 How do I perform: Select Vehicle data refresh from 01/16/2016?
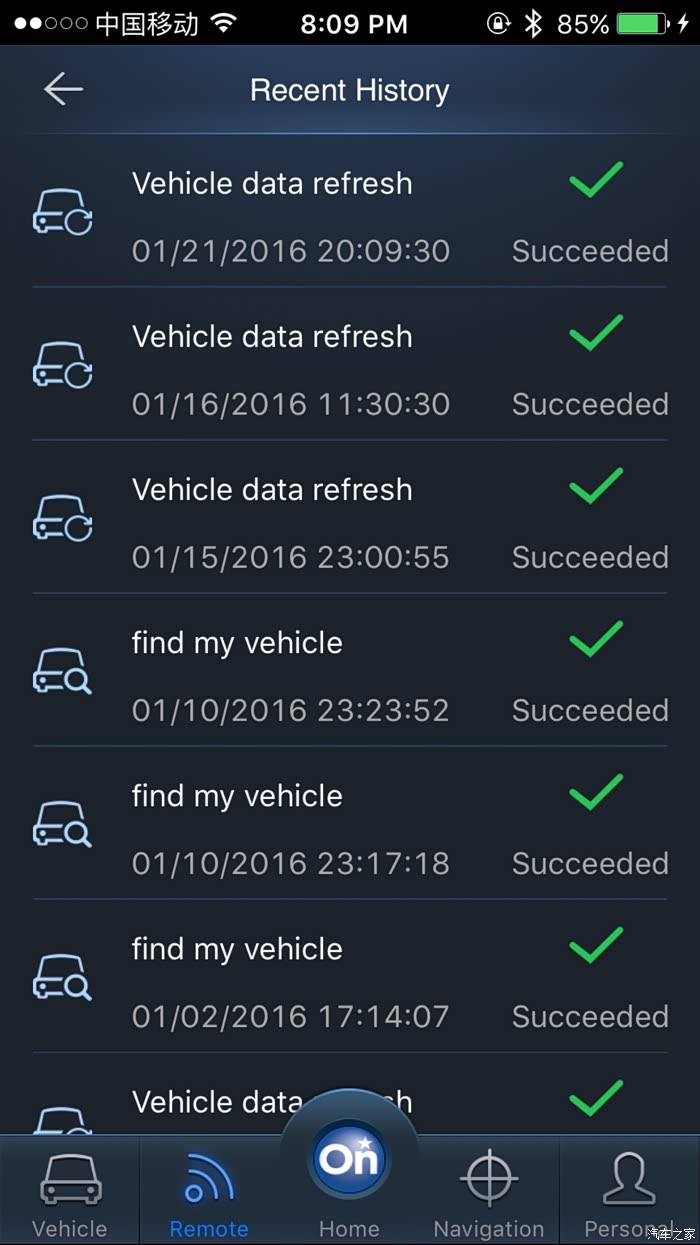[272, 337]
